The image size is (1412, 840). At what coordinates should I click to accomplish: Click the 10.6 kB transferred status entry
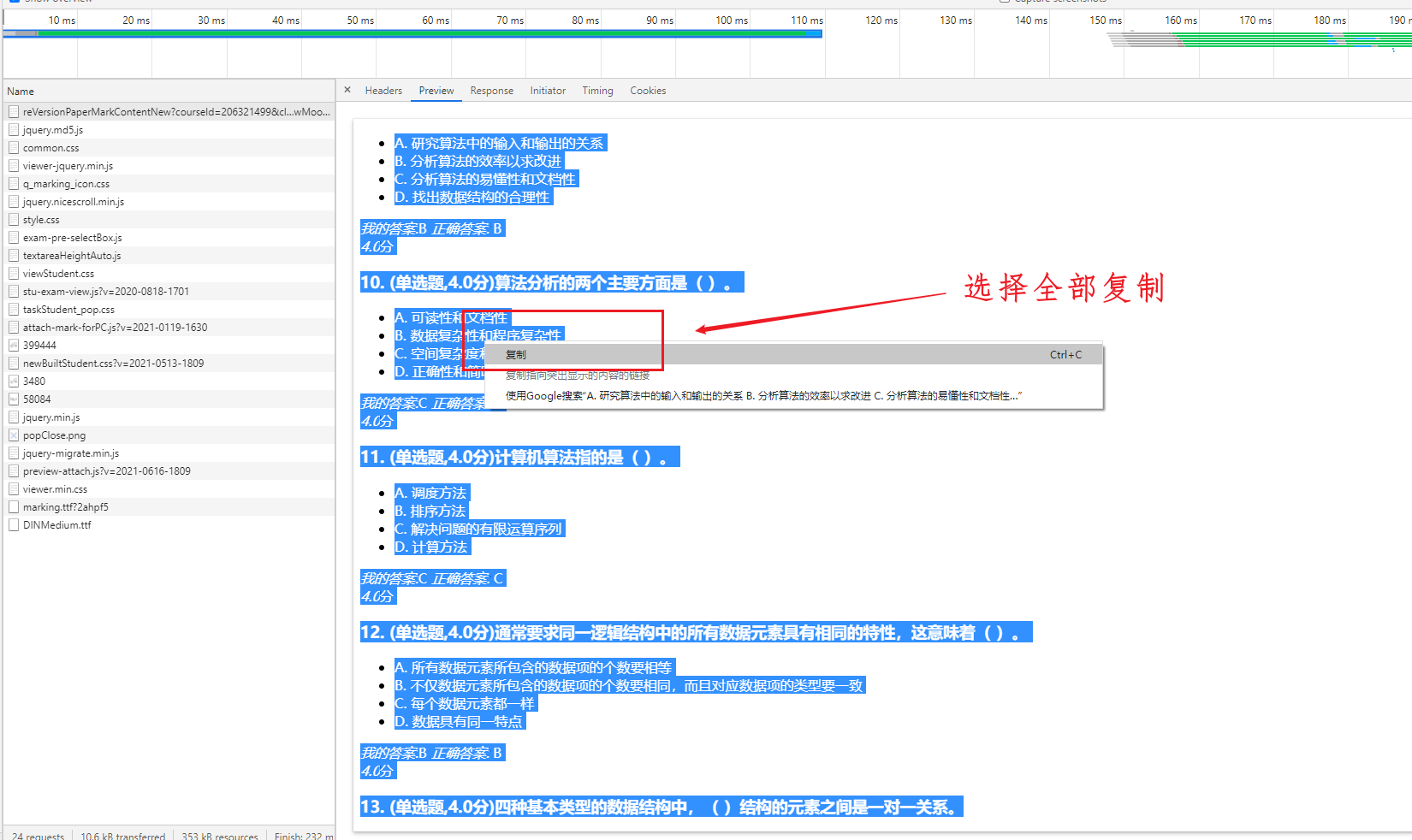(x=123, y=837)
